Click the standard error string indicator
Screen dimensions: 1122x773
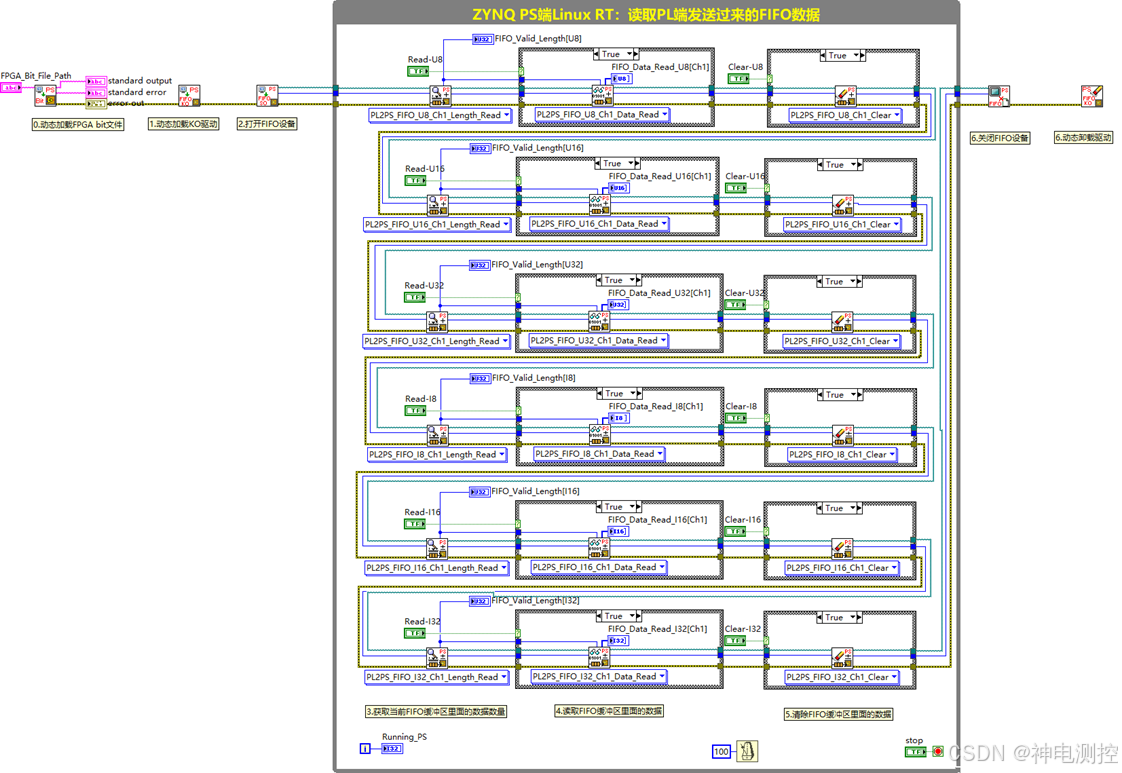(x=96, y=93)
